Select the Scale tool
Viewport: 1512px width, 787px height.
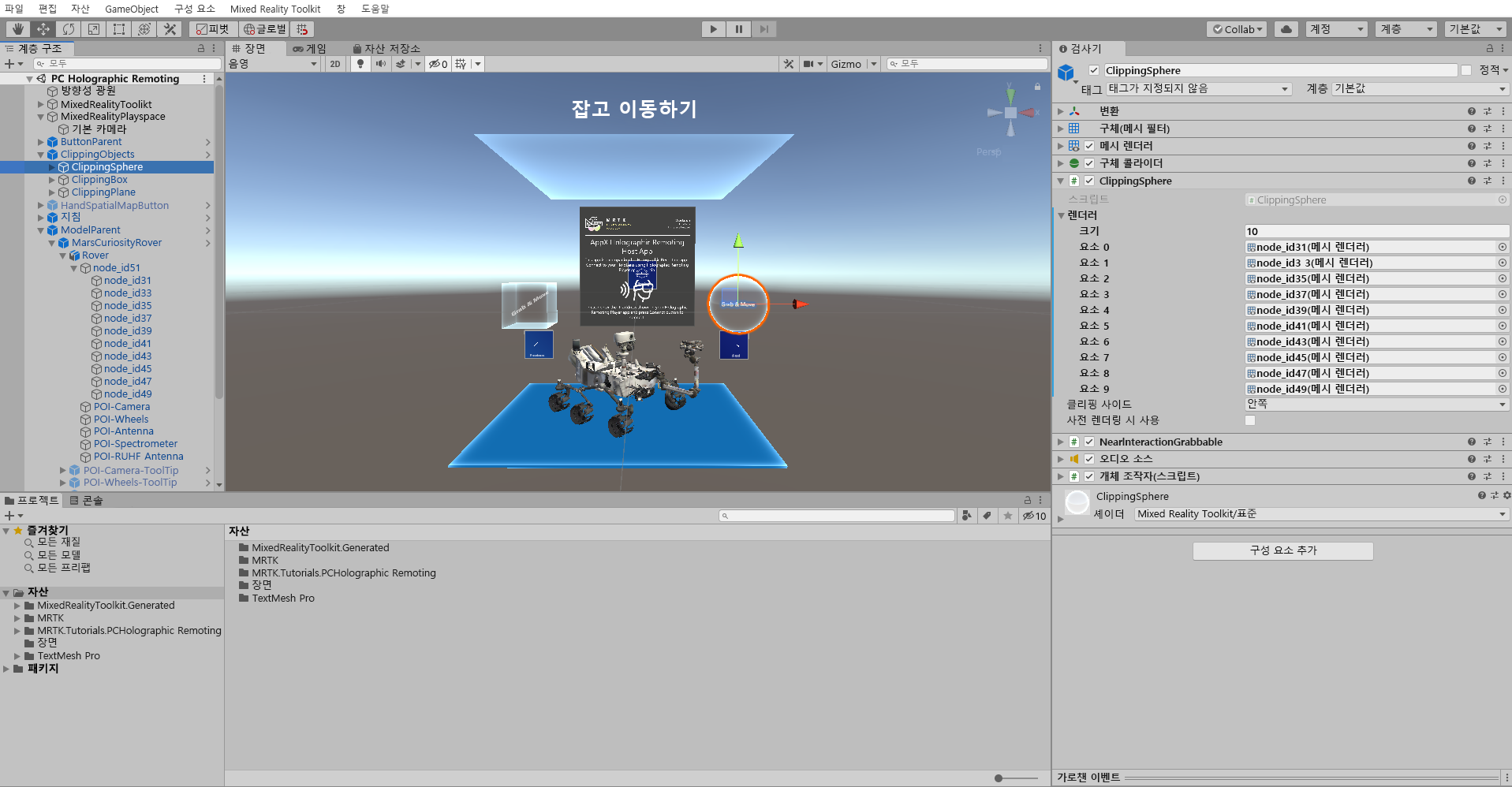[93, 29]
